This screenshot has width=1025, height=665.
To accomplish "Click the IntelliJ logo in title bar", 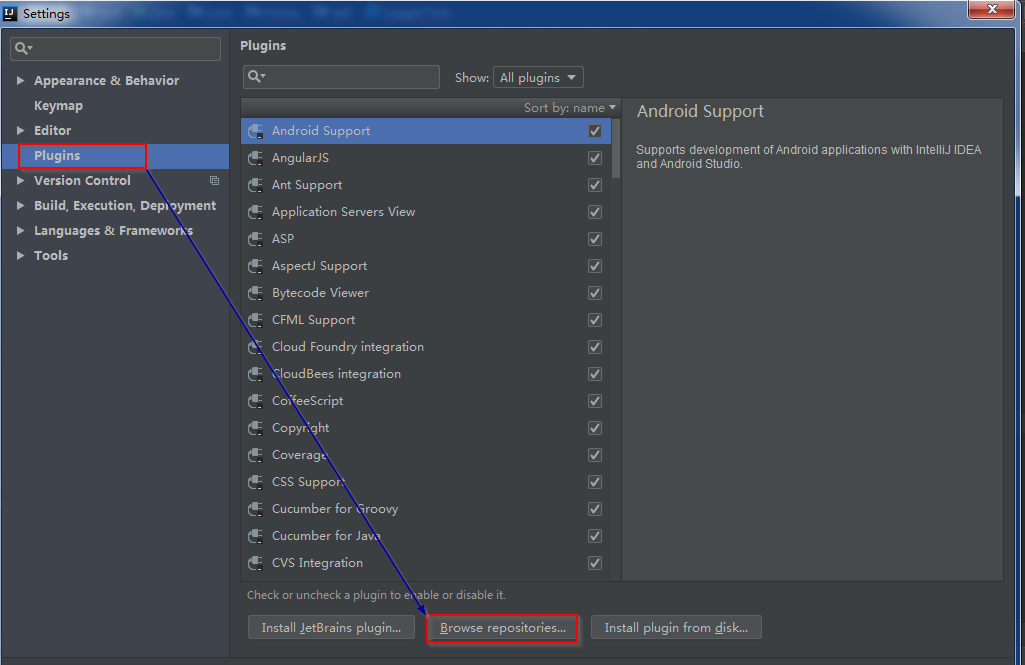I will pyautogui.click(x=10, y=13).
